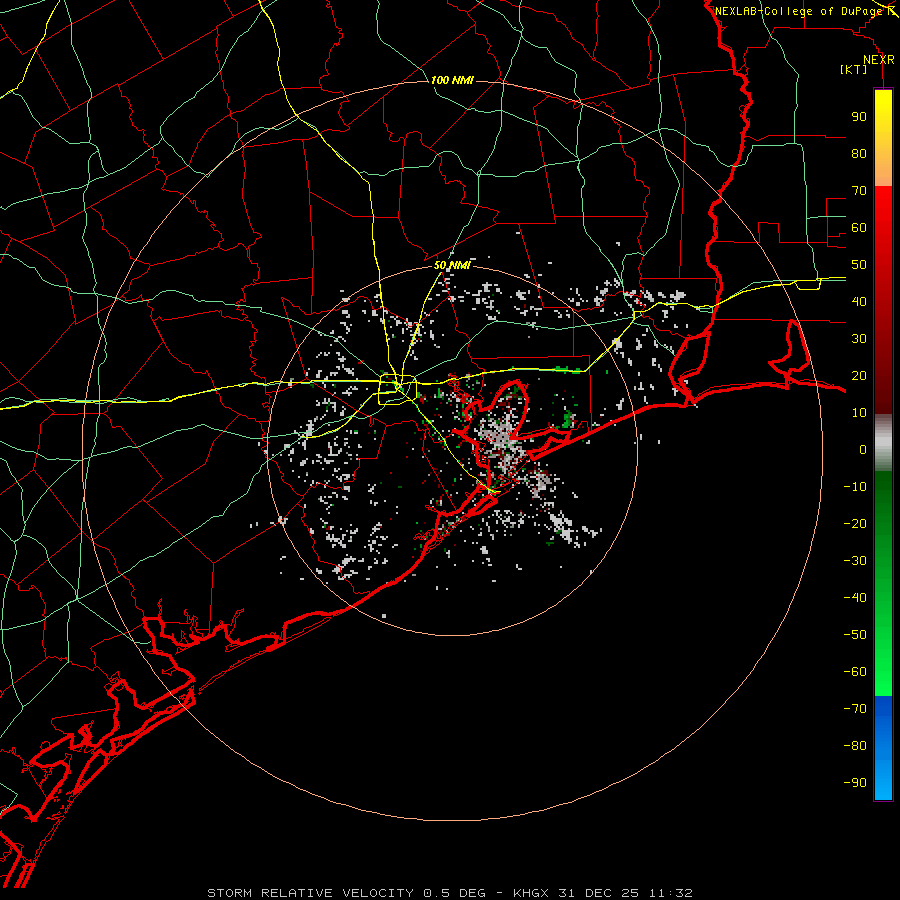Select the storm relative velocity caption at the bottom
This screenshot has width=900, height=900.
pos(450,893)
